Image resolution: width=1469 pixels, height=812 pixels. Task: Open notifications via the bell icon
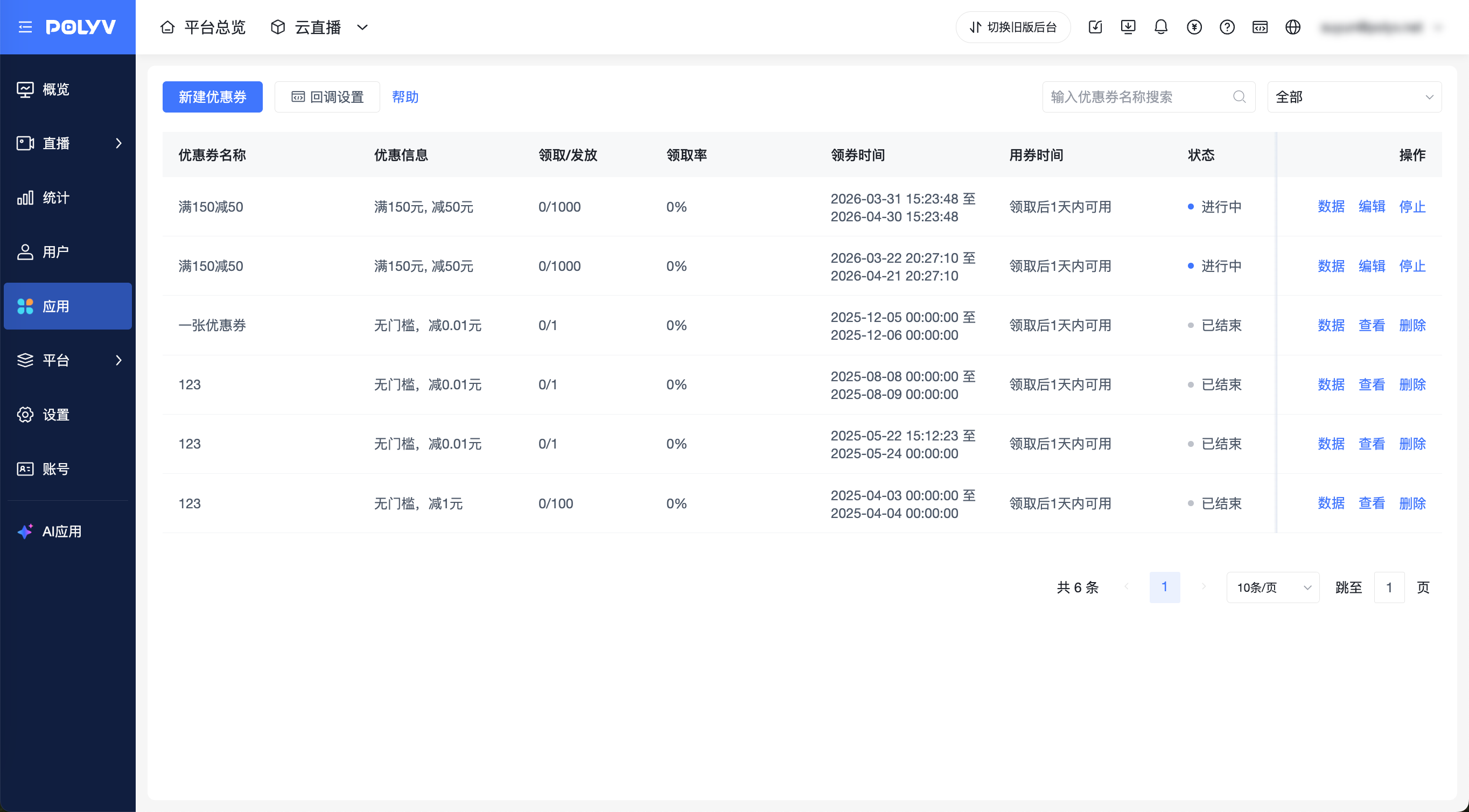point(1161,27)
